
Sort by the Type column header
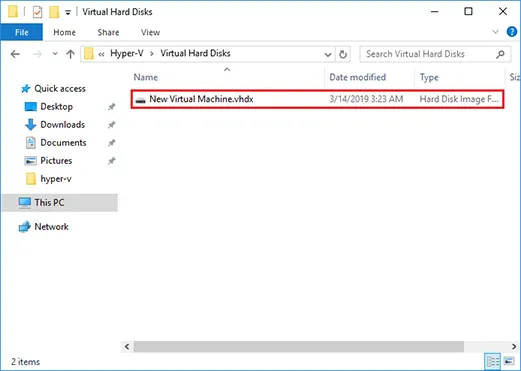pos(429,77)
